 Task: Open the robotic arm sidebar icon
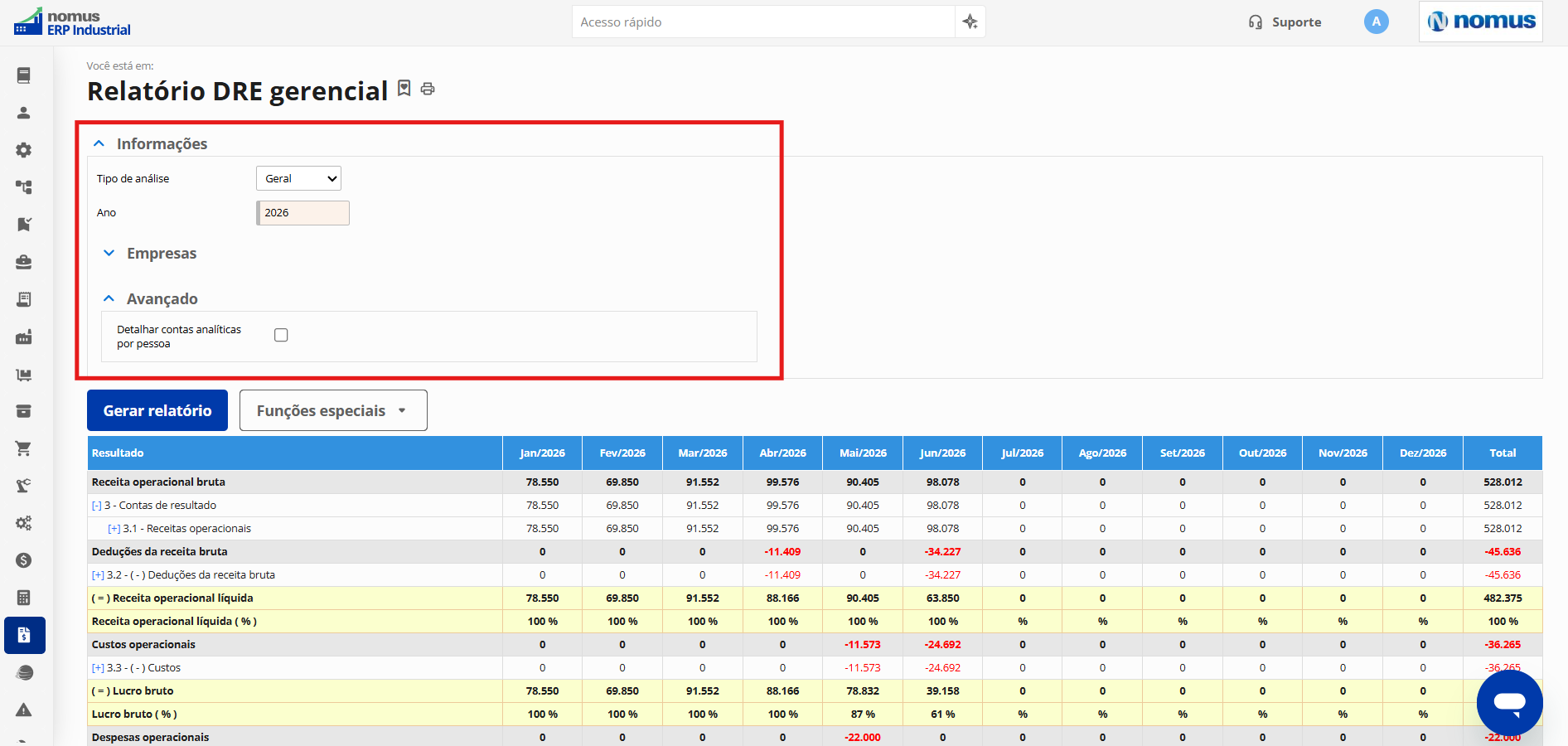point(24,486)
